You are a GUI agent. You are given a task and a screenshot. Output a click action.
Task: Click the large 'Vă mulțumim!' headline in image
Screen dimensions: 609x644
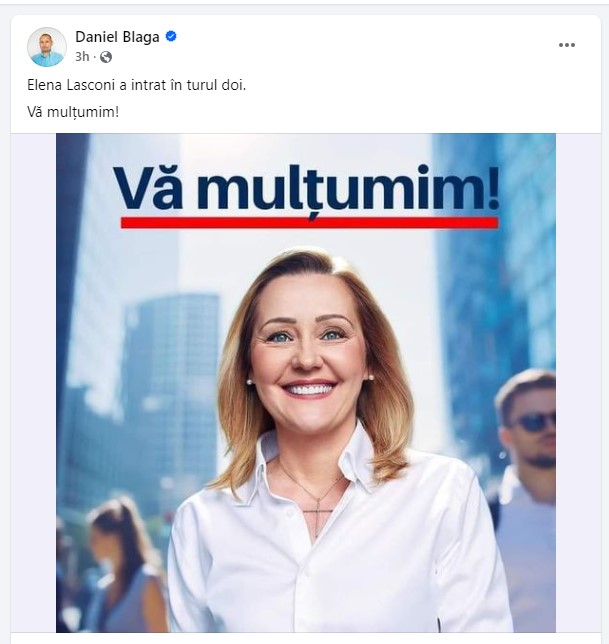coord(307,189)
